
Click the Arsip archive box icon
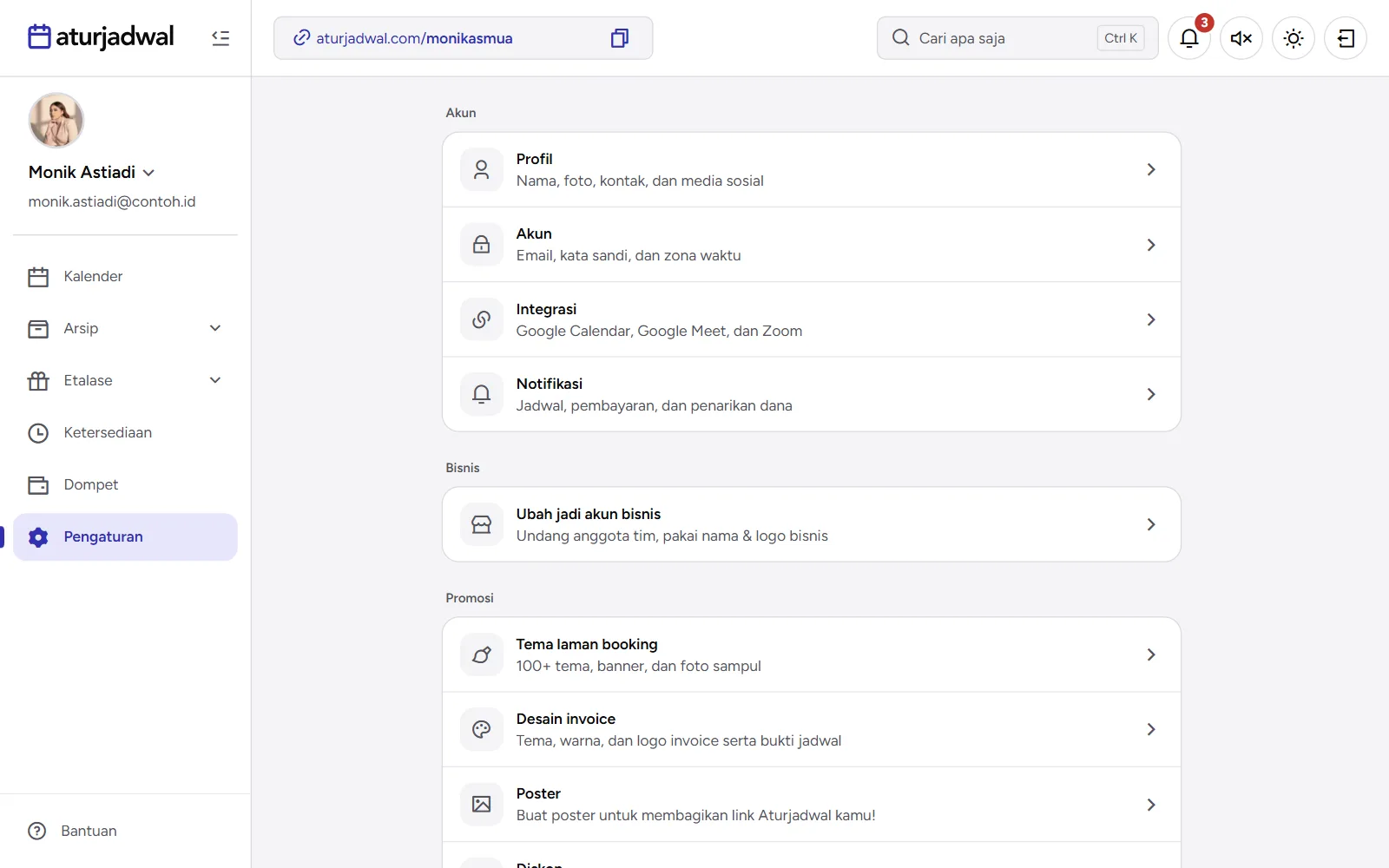pyautogui.click(x=38, y=329)
